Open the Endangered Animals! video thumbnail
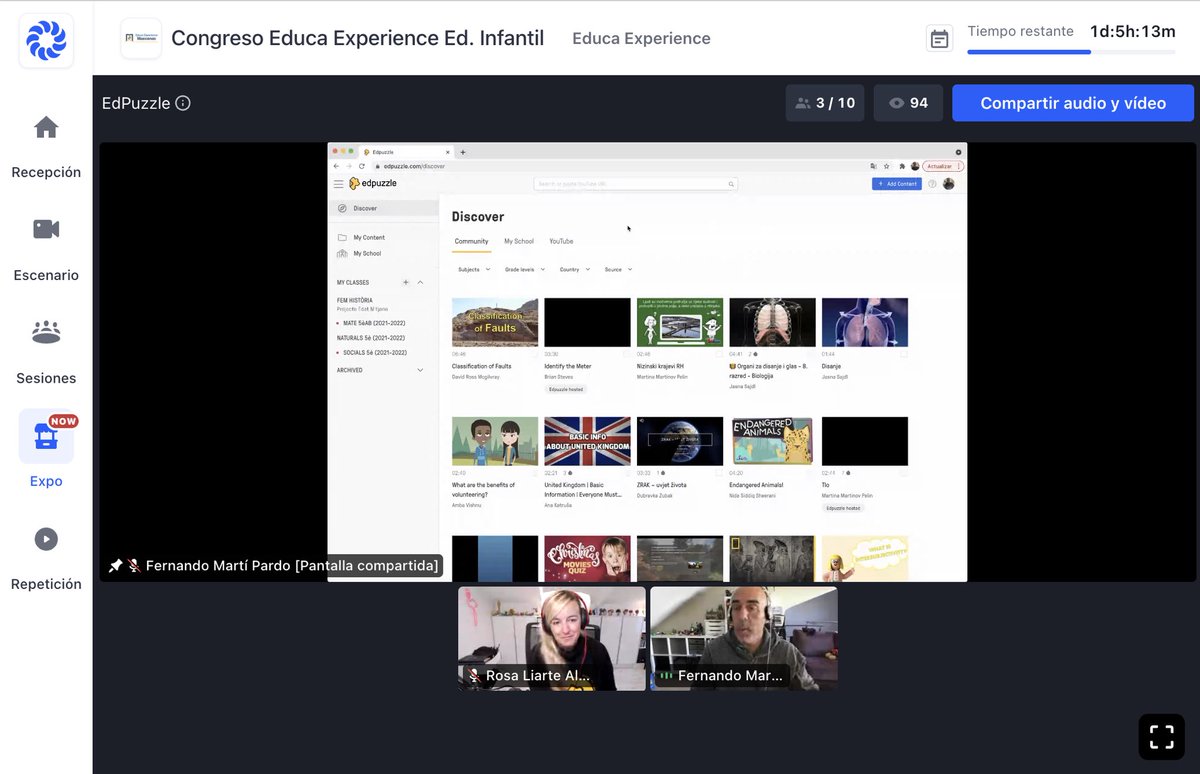 point(772,441)
